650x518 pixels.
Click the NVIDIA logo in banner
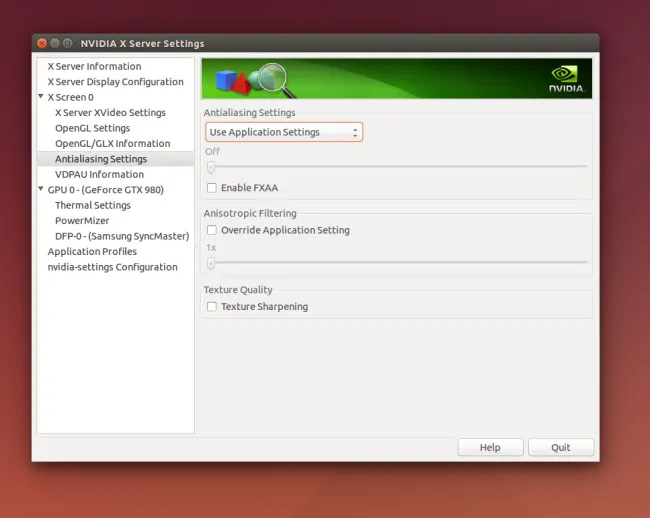[564, 78]
